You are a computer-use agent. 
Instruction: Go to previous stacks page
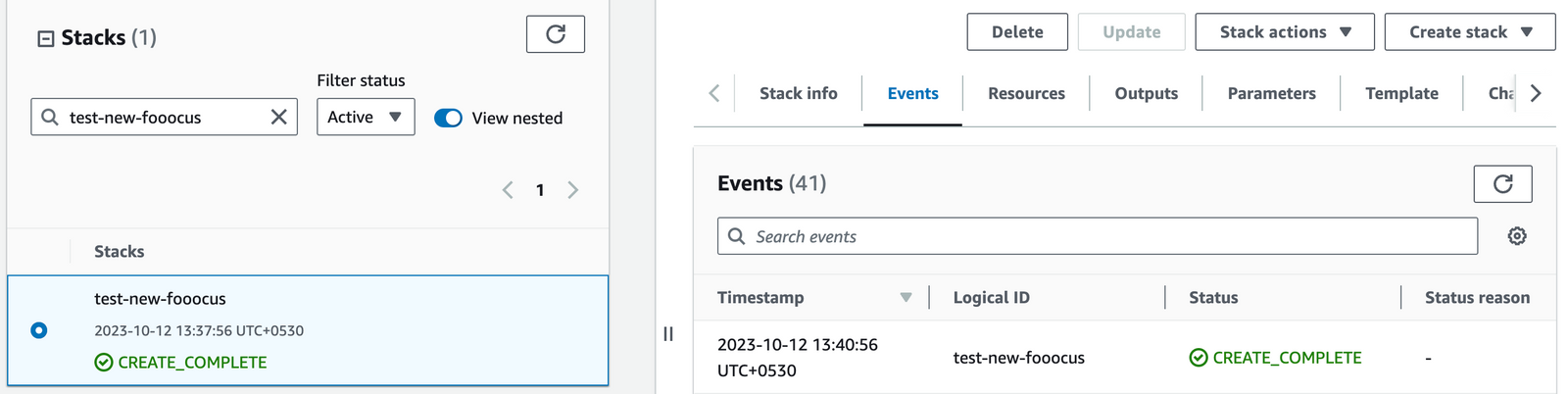[508, 190]
